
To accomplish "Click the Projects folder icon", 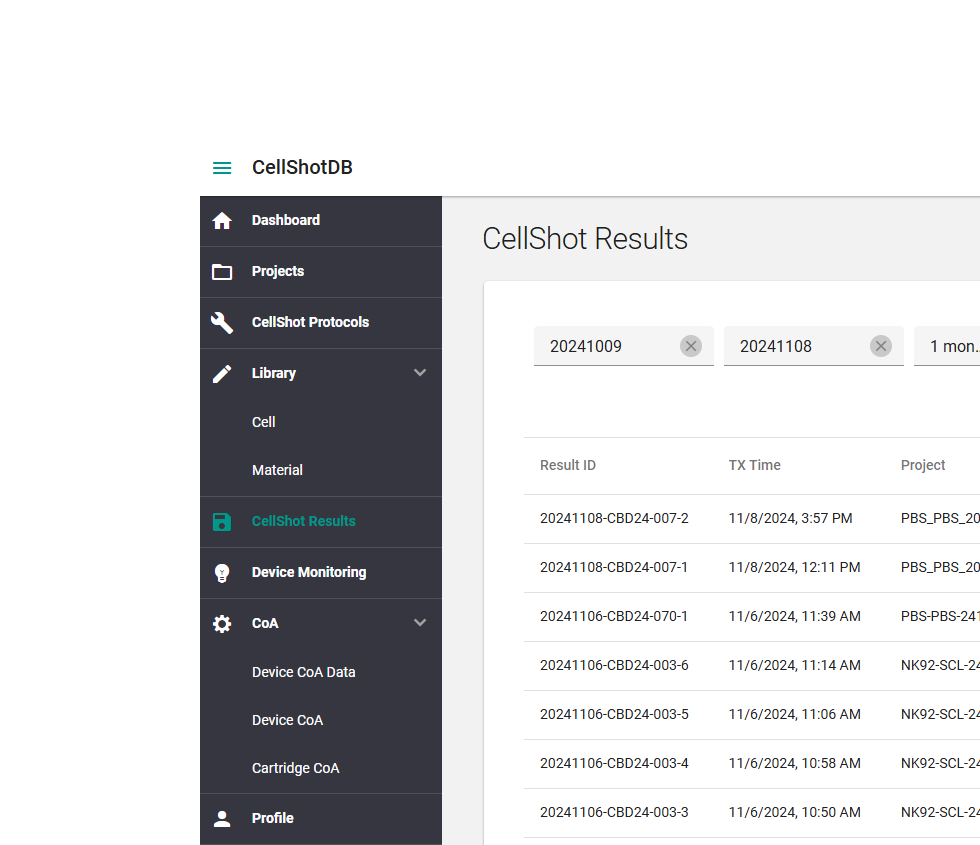I will (222, 272).
